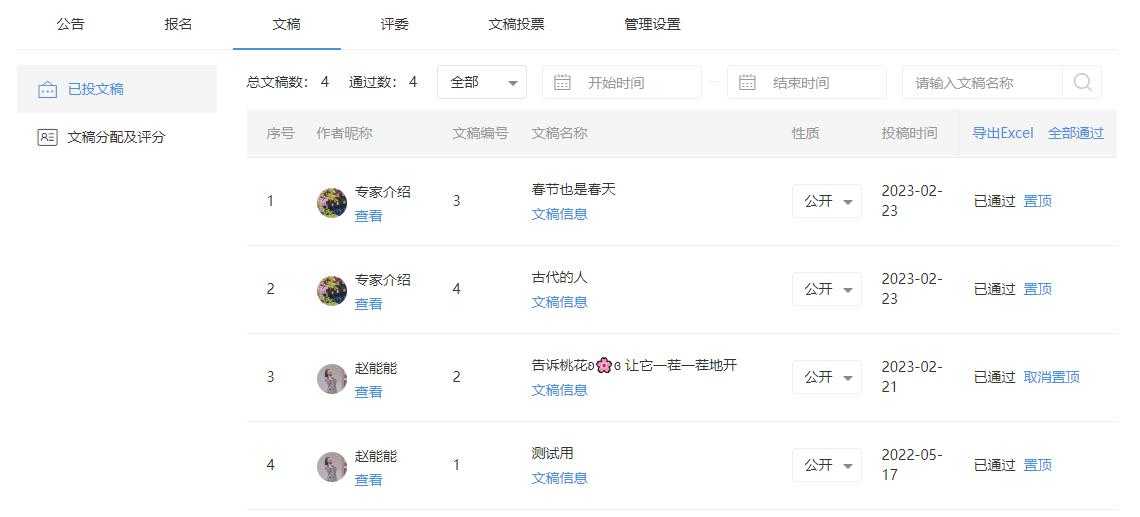This screenshot has width=1140, height=517.
Task: Click the calendar icon for start time
Action: click(562, 82)
